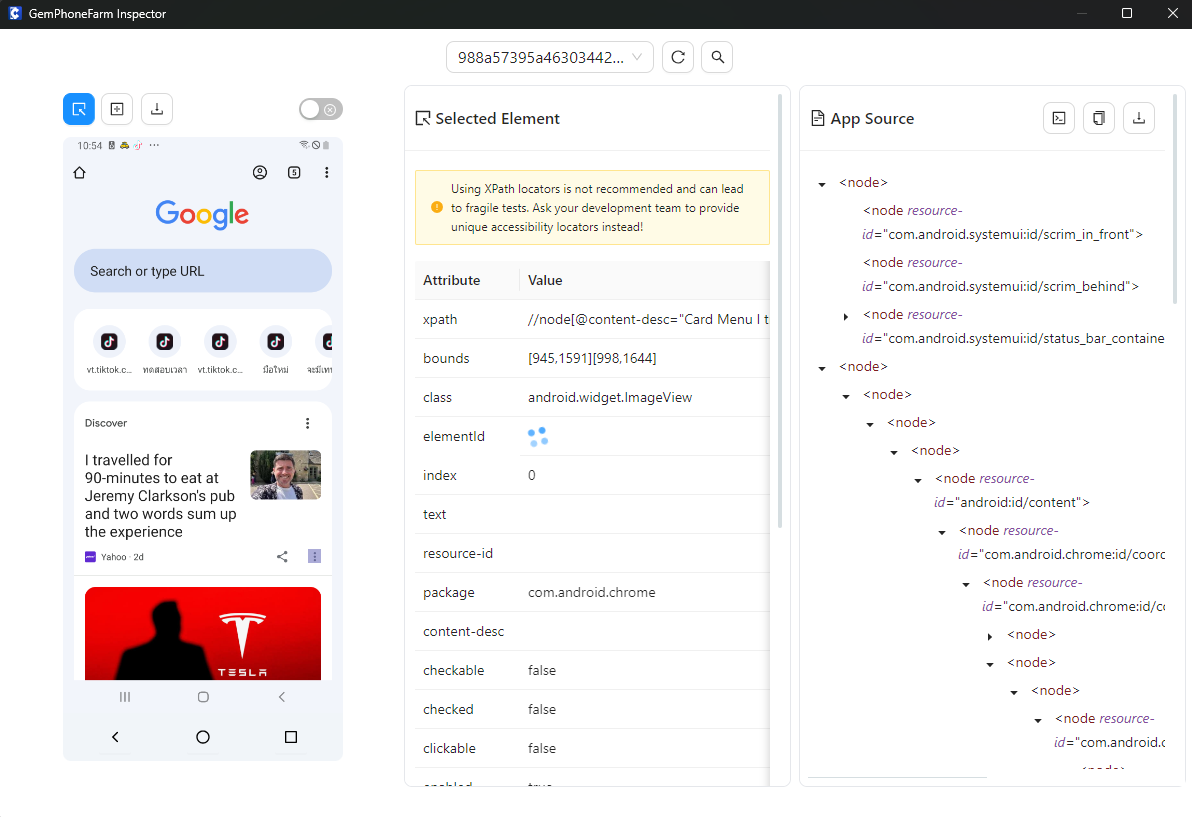The width and height of the screenshot is (1192, 817).
Task: Open the device ID dropdown
Action: click(549, 57)
